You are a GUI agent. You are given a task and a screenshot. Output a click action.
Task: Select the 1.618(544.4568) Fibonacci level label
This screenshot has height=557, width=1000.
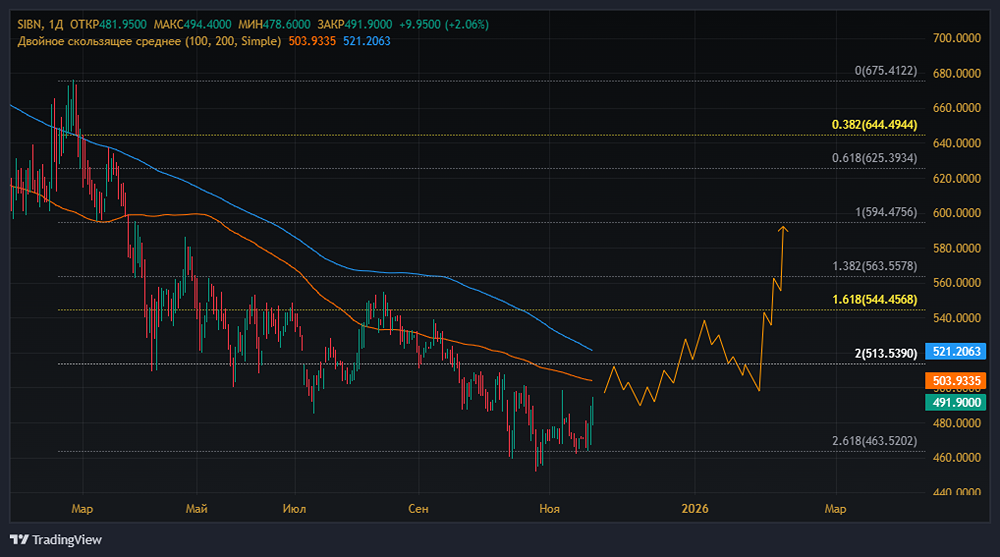click(x=875, y=299)
